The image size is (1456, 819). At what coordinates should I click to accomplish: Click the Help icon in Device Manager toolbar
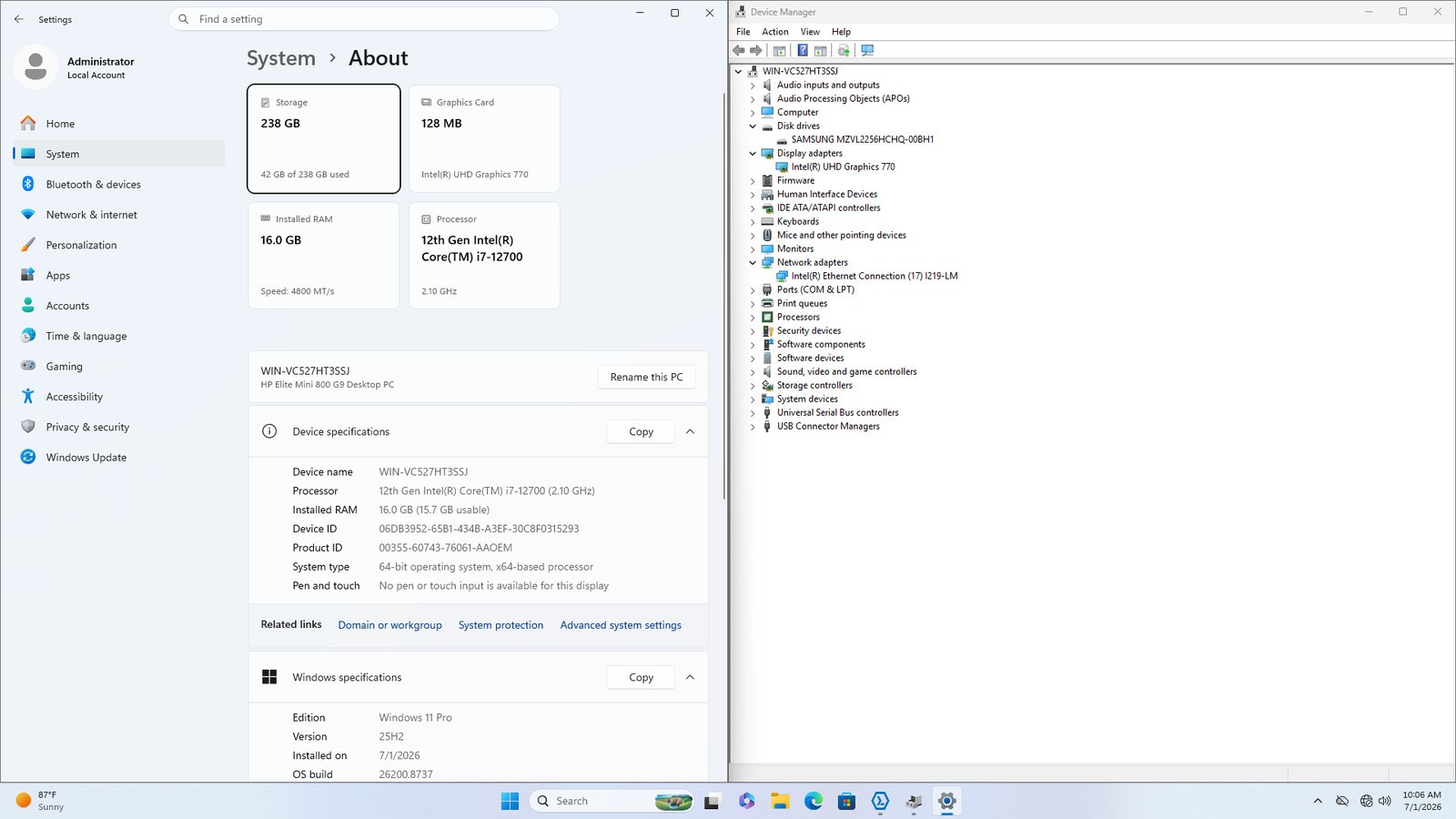802,50
